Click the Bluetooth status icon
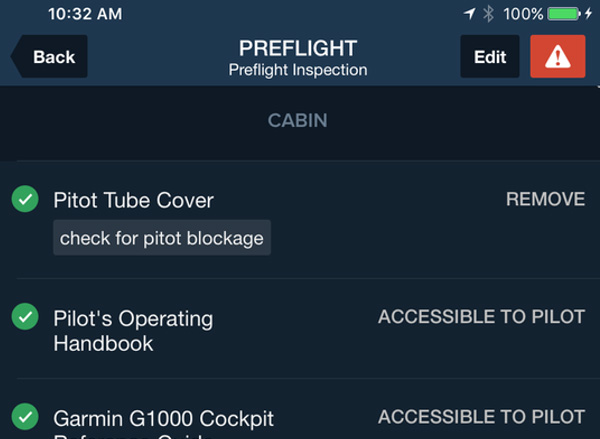 click(x=488, y=14)
